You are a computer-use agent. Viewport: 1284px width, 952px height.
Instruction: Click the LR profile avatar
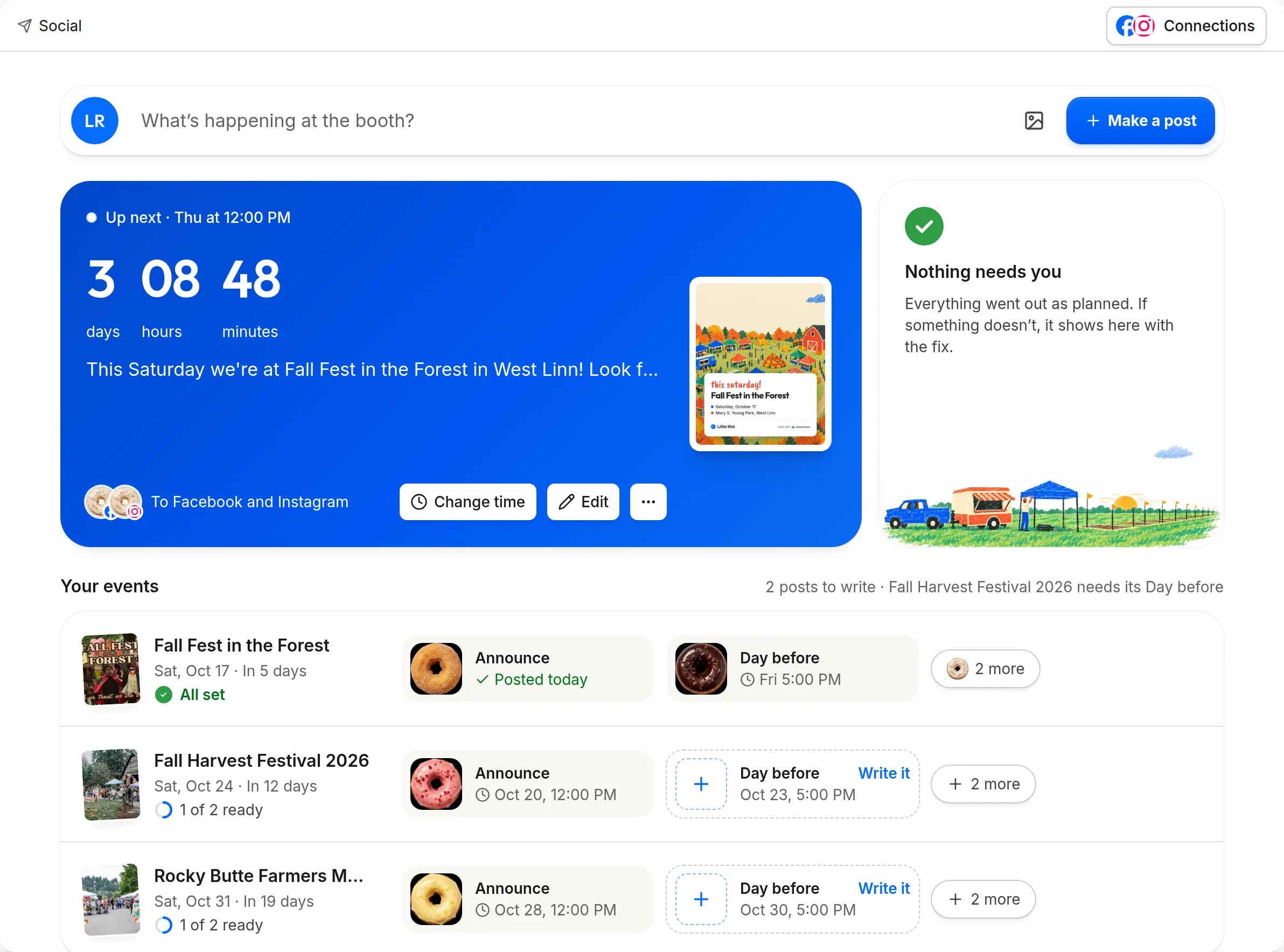click(x=94, y=121)
